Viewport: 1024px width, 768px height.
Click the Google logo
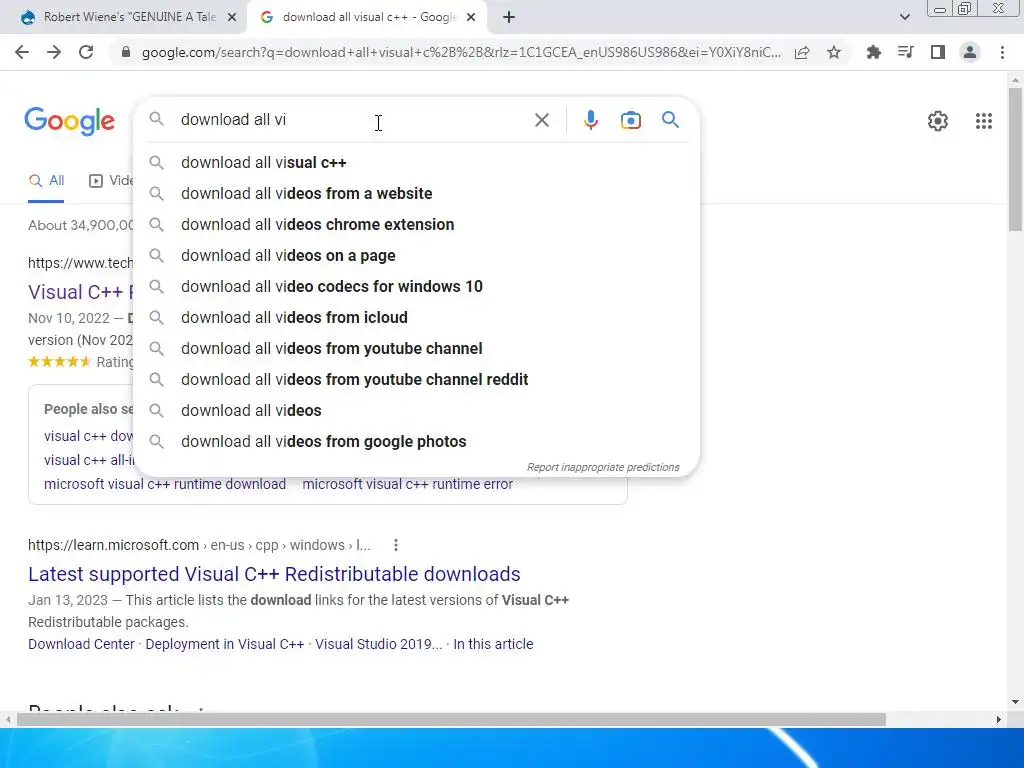point(69,121)
